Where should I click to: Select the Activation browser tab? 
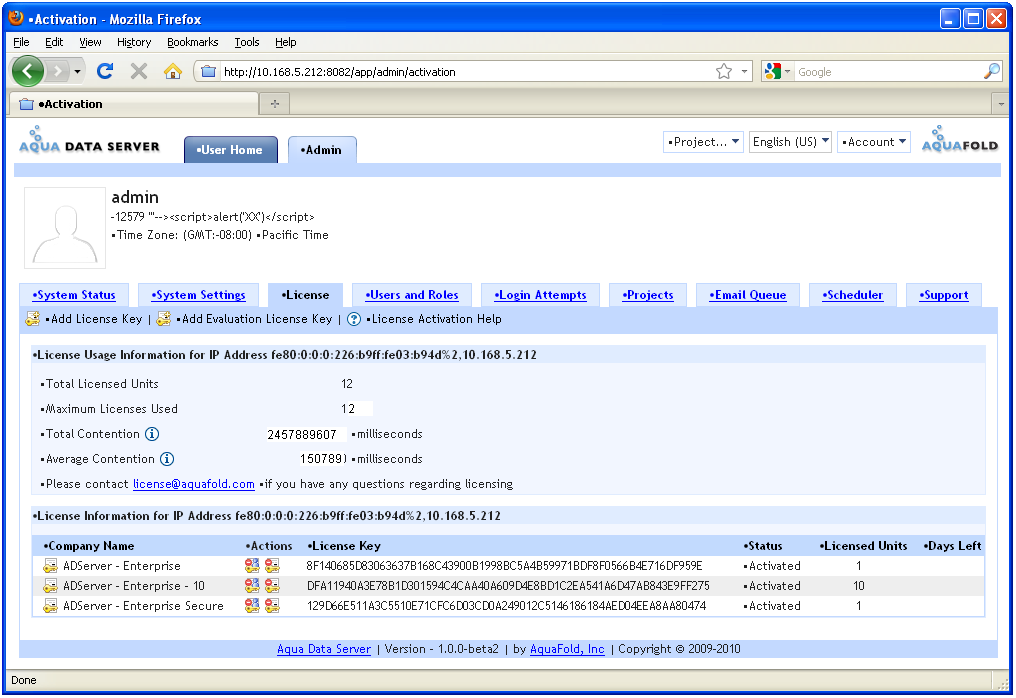point(135,104)
